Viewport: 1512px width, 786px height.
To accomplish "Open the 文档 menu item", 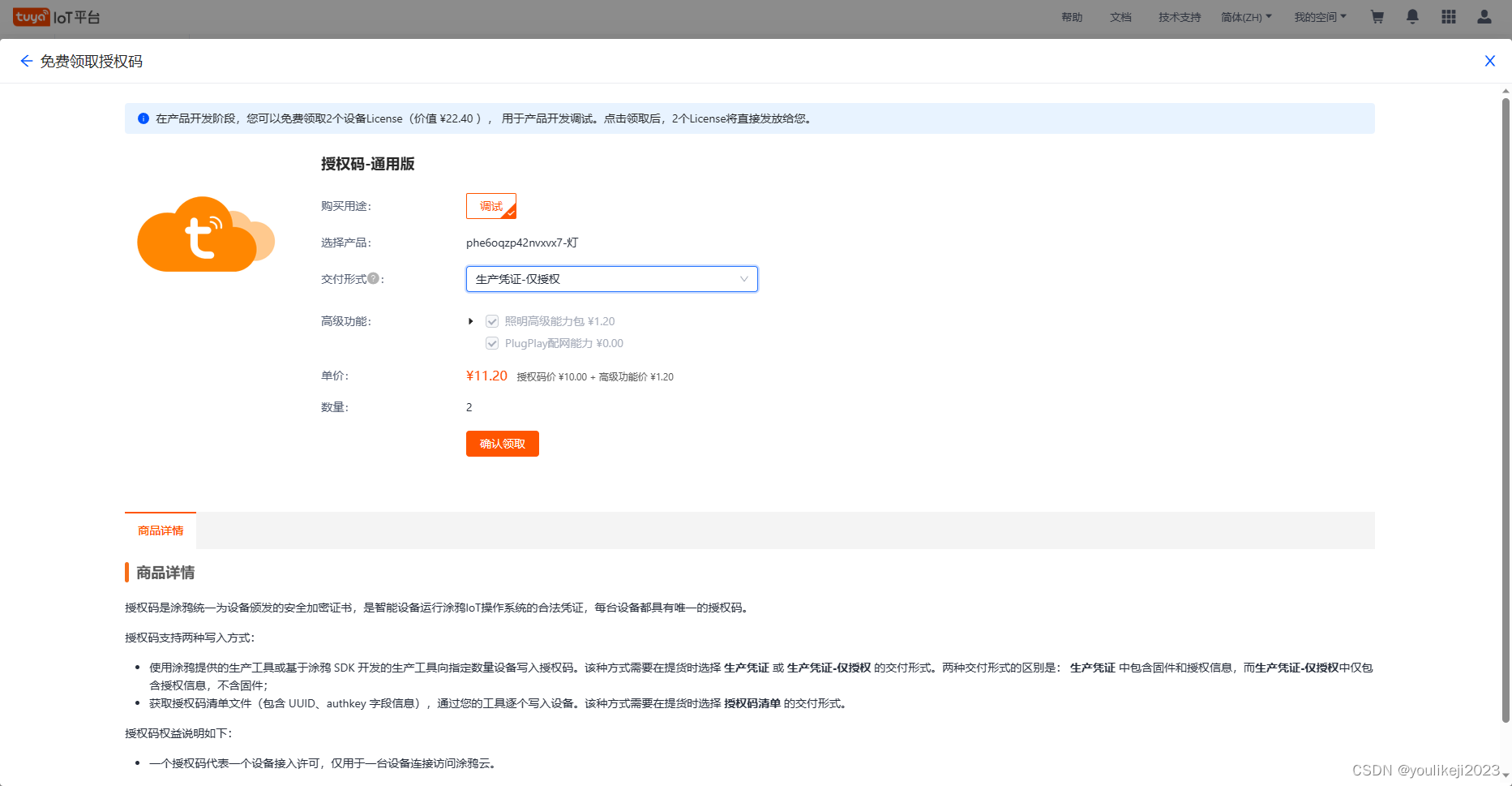I will click(1120, 17).
